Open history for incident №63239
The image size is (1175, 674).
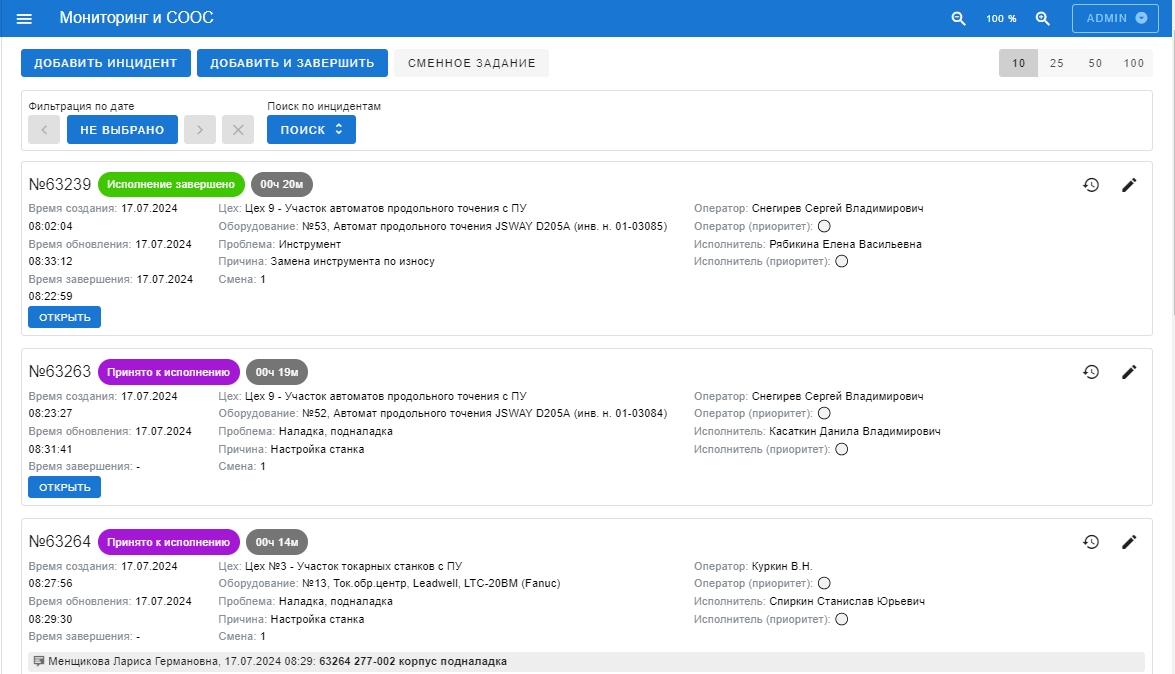(1091, 185)
